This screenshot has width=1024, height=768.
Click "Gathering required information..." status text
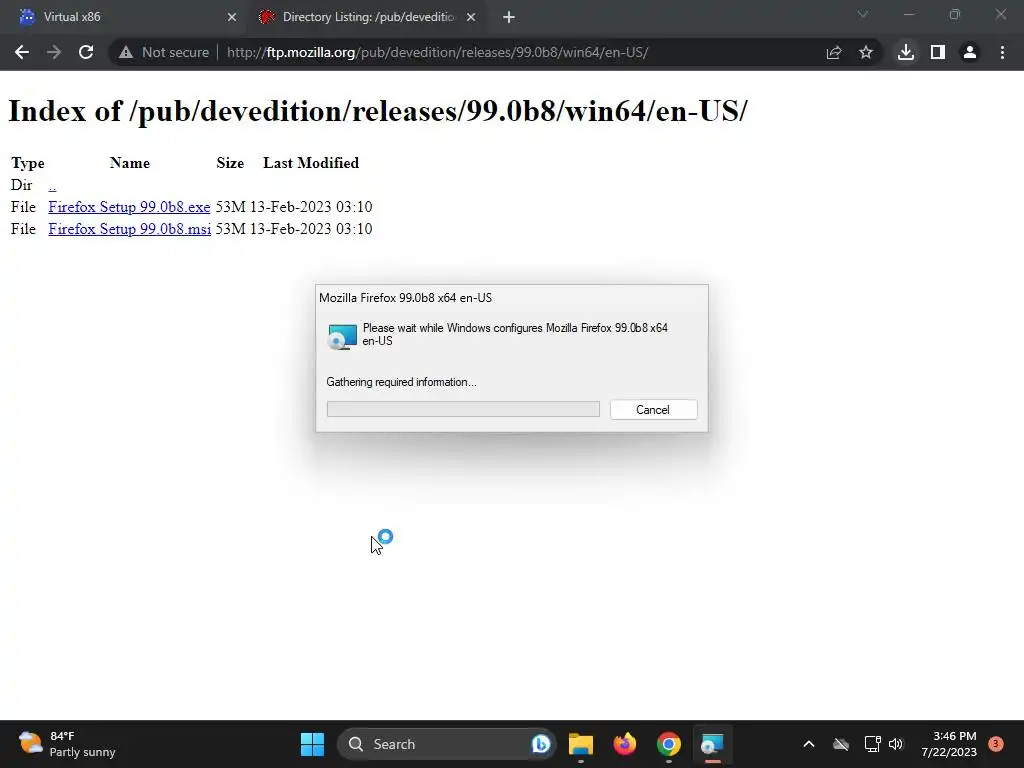pyautogui.click(x=401, y=382)
